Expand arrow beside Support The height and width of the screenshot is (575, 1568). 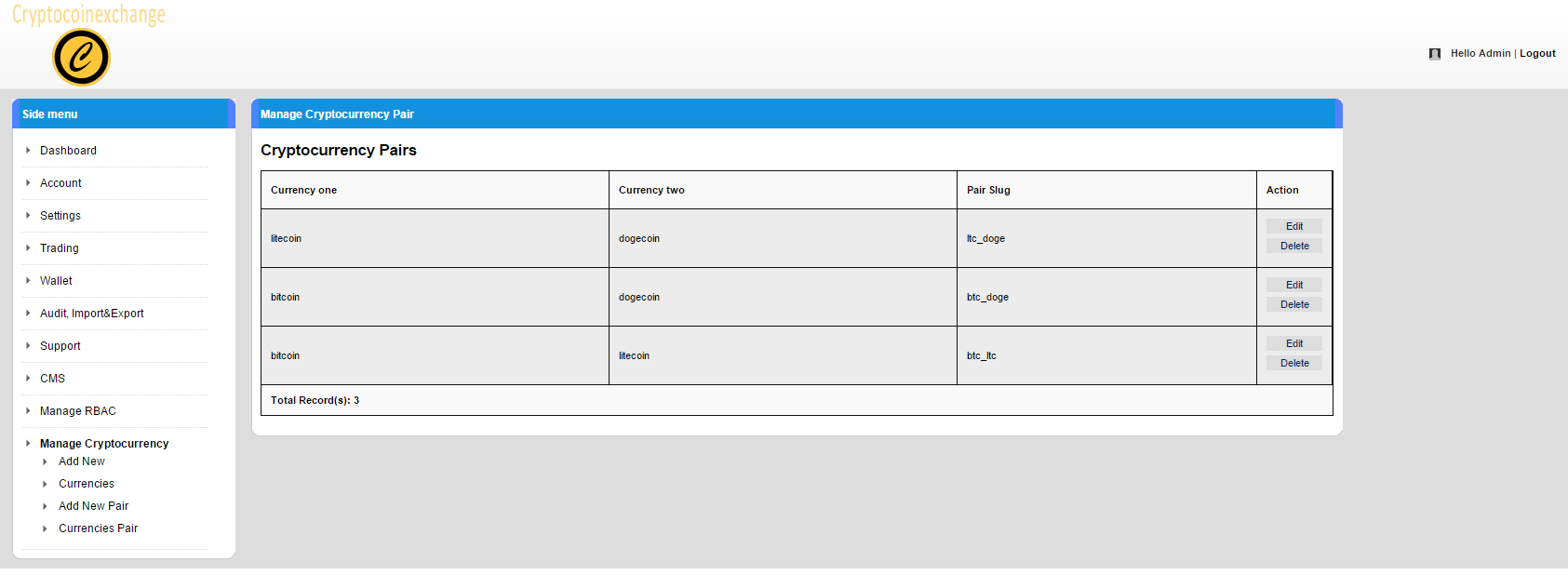point(28,345)
